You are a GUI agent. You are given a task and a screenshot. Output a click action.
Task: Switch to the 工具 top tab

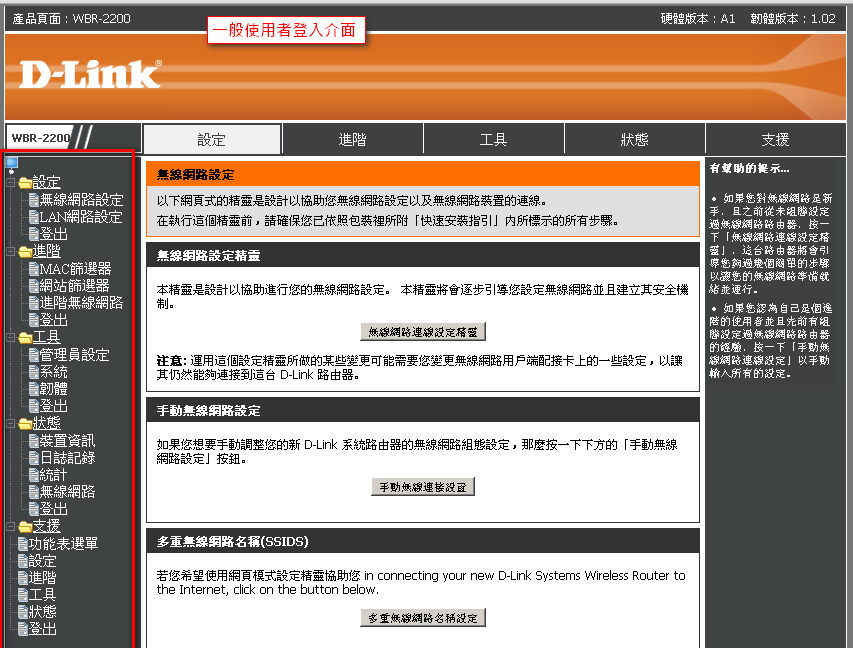(x=493, y=139)
